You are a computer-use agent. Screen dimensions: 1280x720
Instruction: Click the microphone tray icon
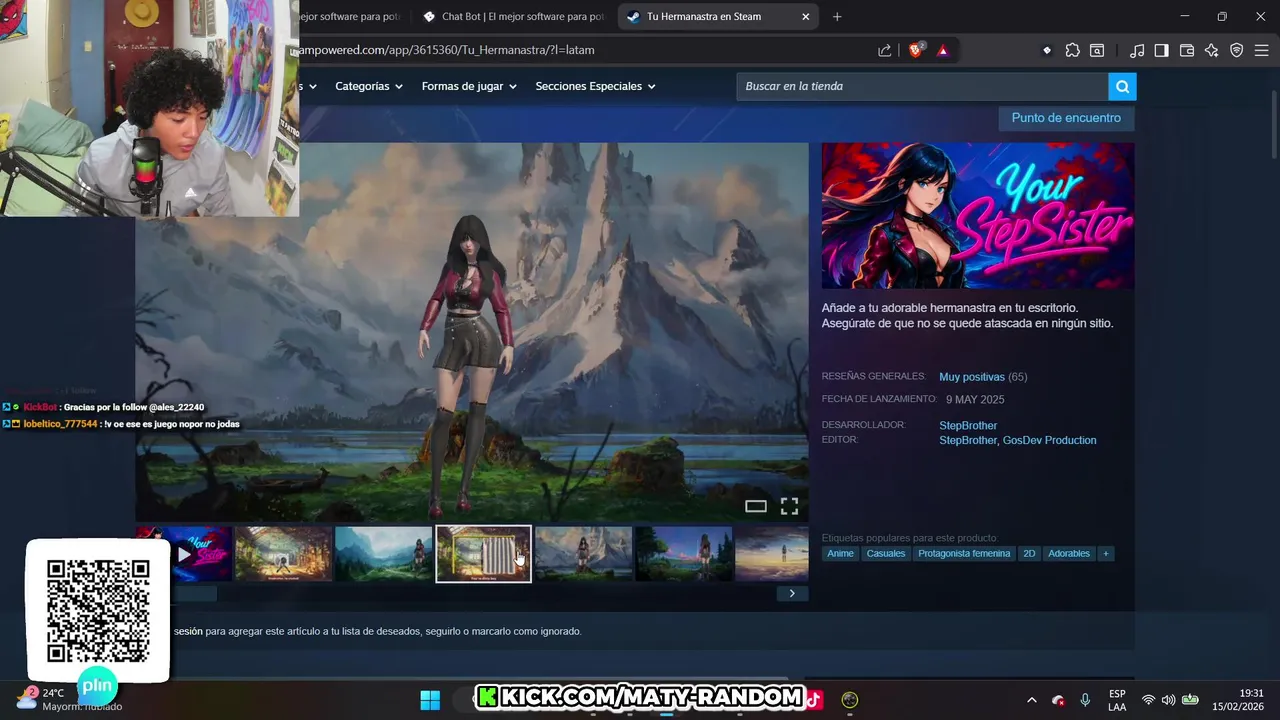coord(1085,700)
